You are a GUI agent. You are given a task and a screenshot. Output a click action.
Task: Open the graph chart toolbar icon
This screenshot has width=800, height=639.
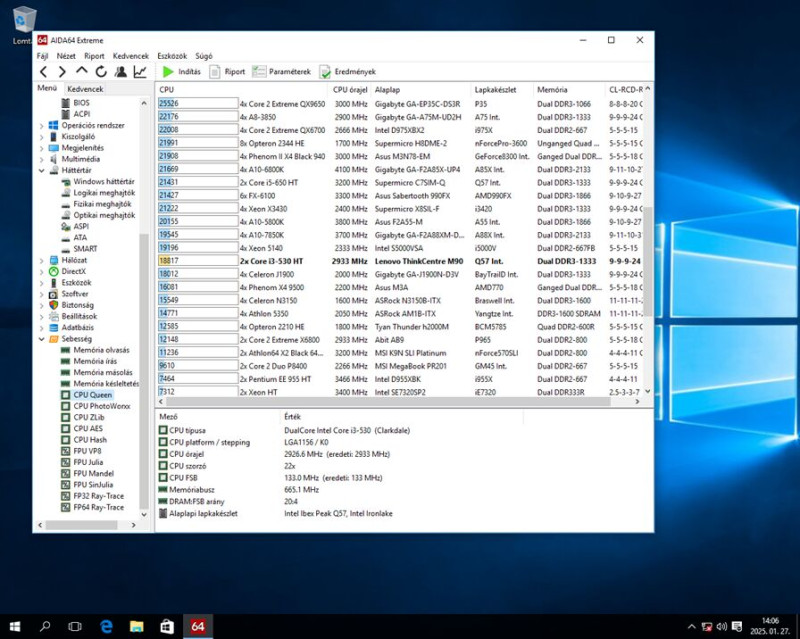pos(140,72)
